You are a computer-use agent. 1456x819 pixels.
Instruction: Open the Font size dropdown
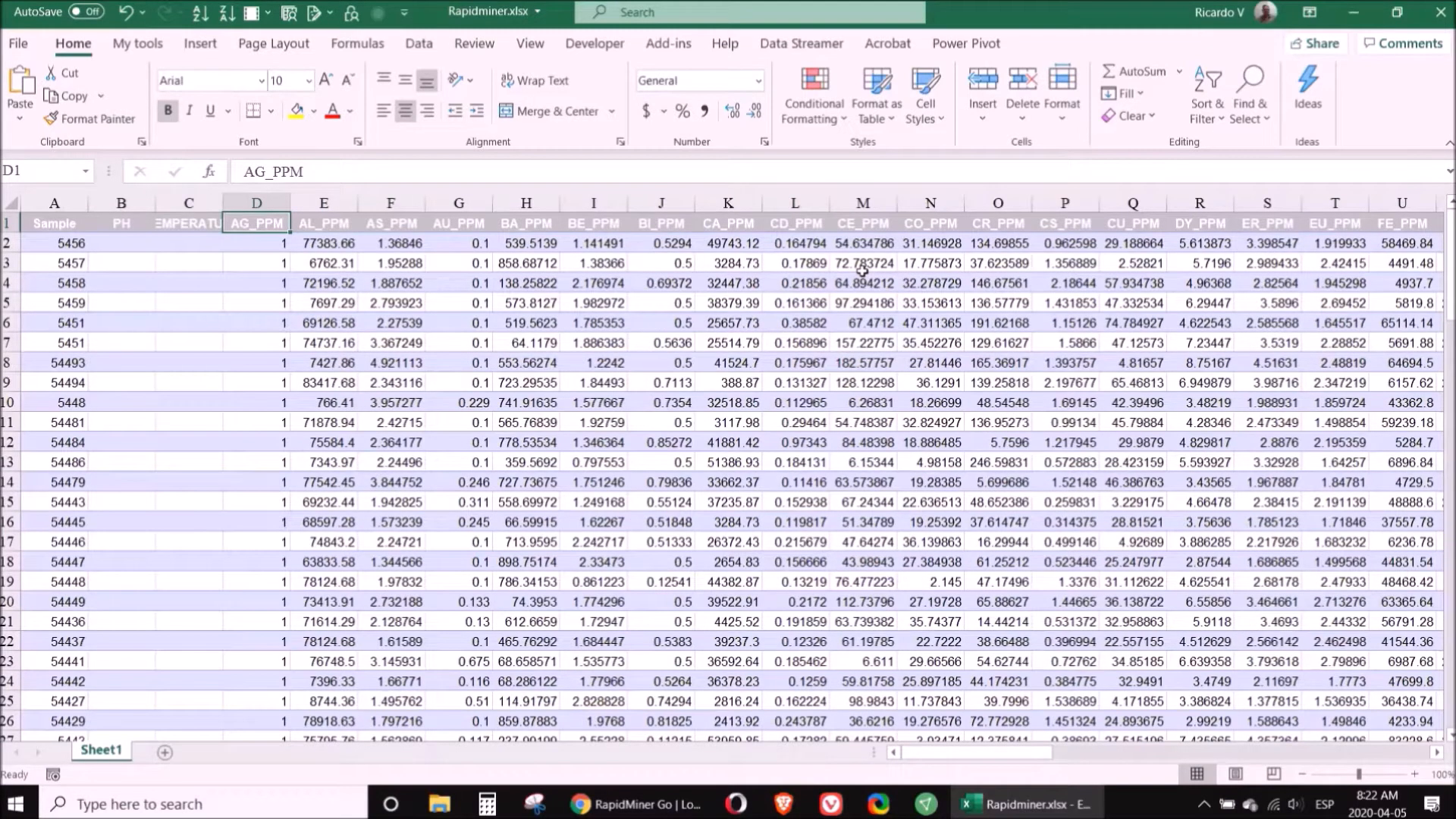pyautogui.click(x=309, y=80)
